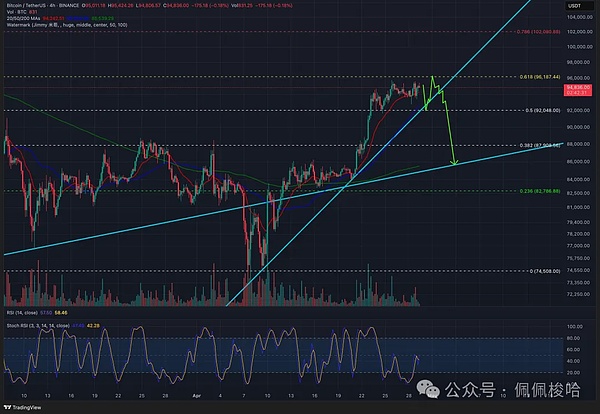The image size is (600, 414).
Task: Click the 80.00 level on RSI scale
Action: [x=573, y=339]
